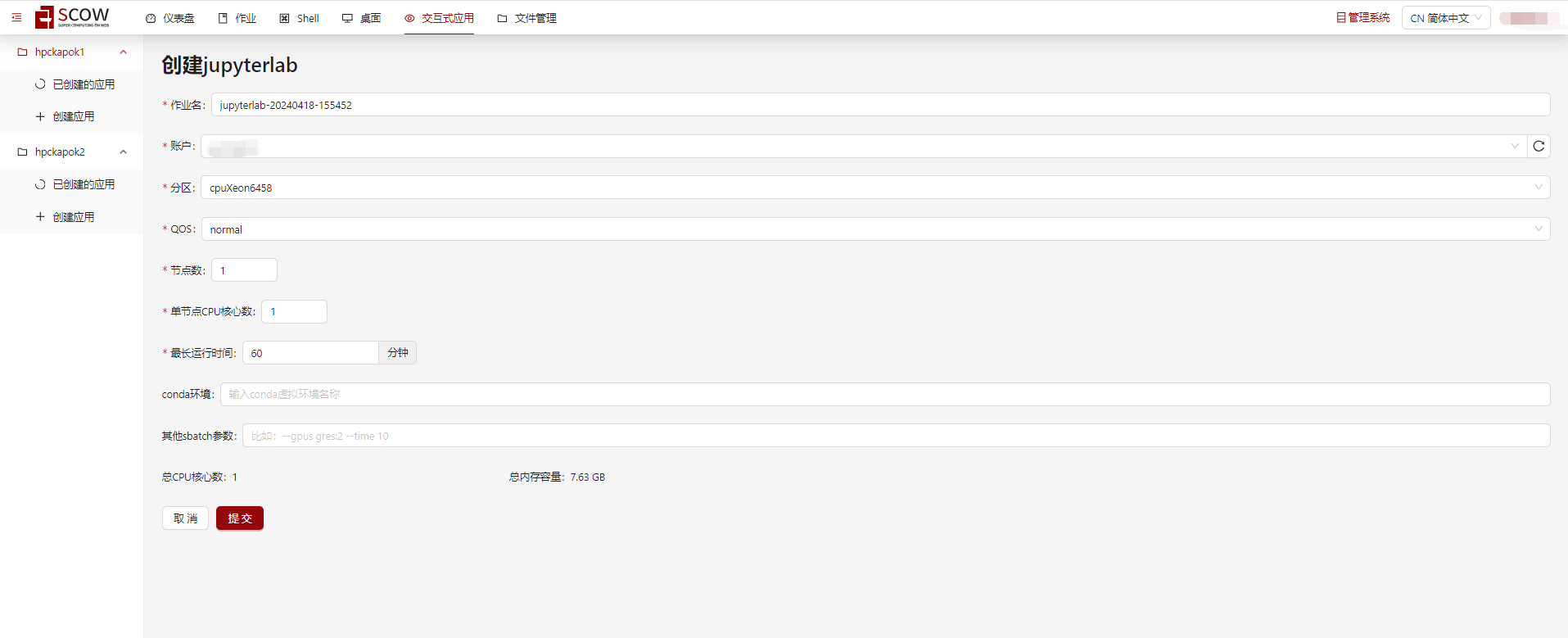Click the 取消 cancel button

tap(185, 518)
